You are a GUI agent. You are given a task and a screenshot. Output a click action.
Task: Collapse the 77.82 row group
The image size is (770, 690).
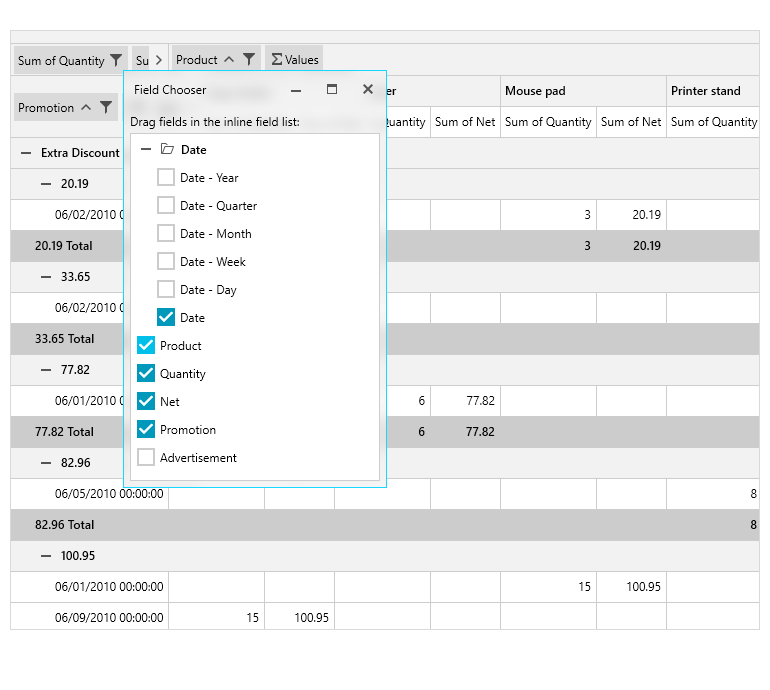(46, 370)
